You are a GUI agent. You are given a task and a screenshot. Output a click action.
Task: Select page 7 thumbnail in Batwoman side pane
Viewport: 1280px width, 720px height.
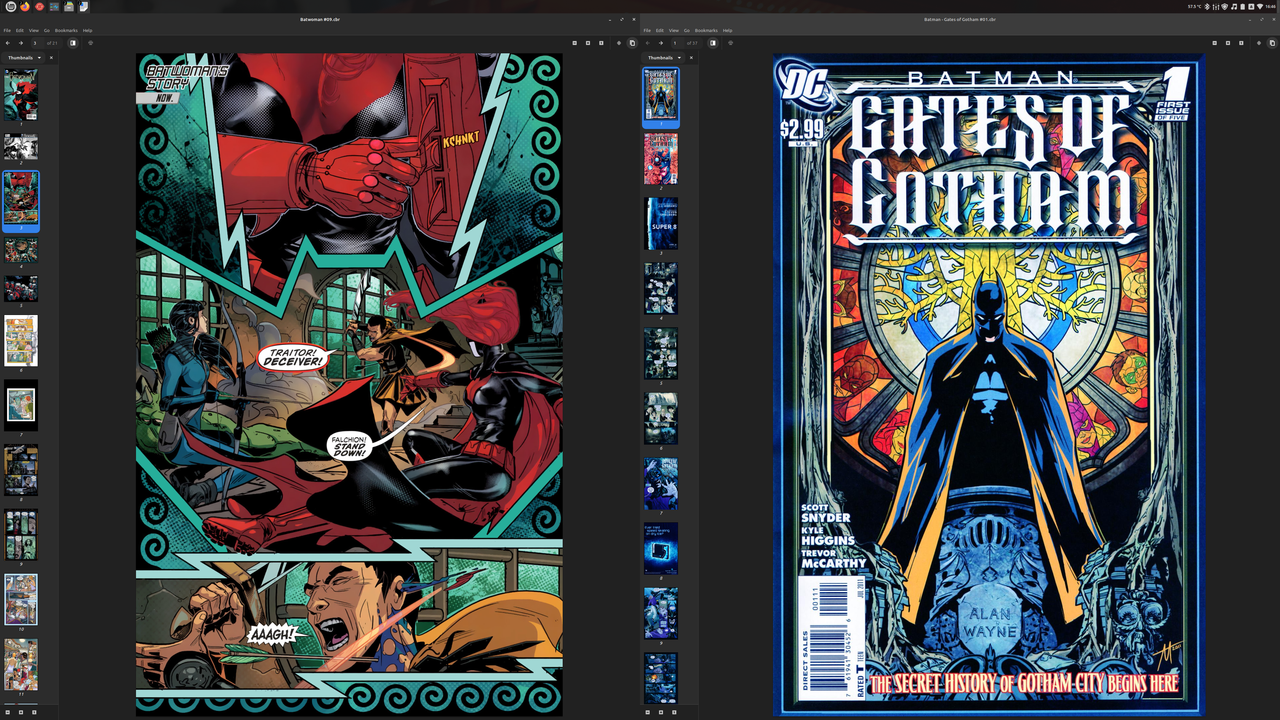[x=21, y=405]
